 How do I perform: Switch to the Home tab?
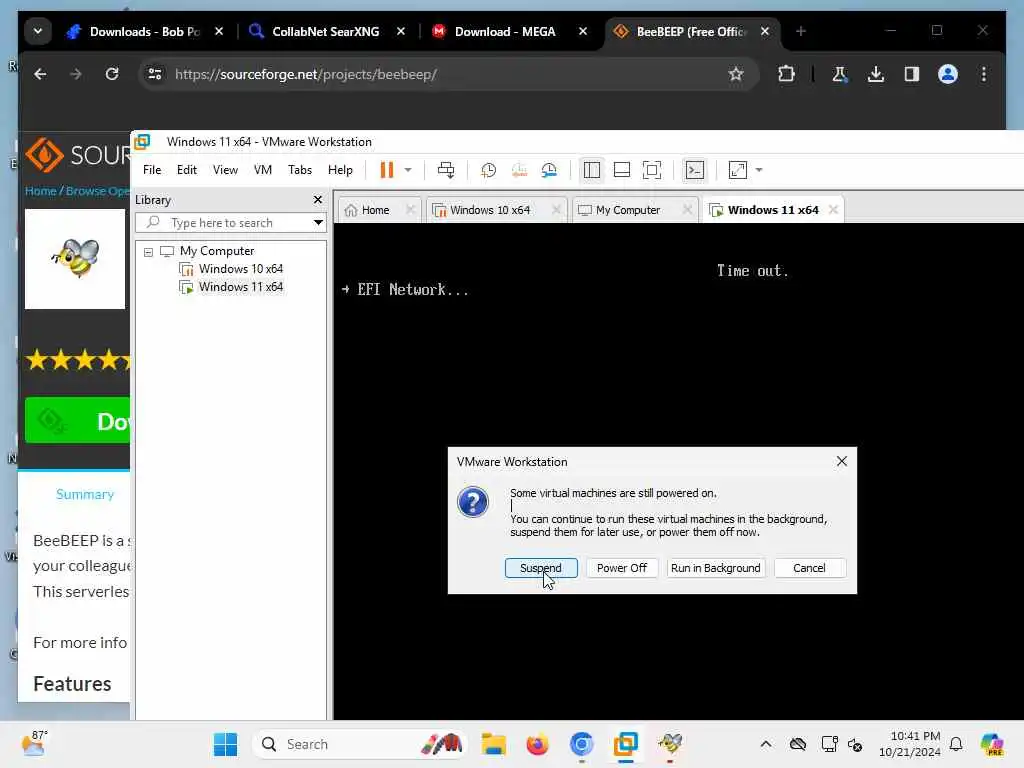375,210
